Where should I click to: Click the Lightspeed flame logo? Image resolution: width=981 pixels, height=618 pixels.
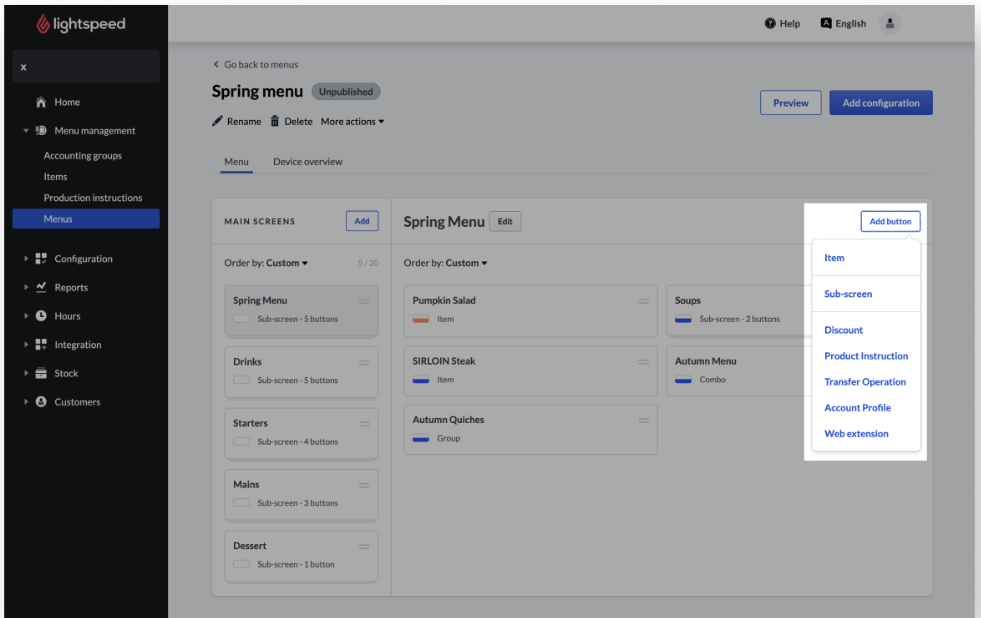pyautogui.click(x=43, y=24)
